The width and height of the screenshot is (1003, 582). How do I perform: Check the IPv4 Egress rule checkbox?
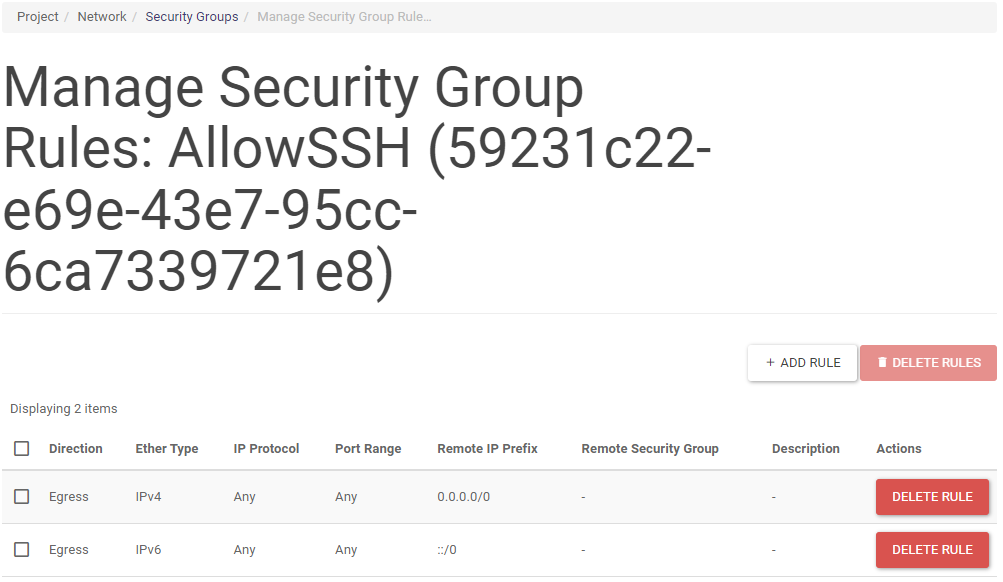pyautogui.click(x=22, y=497)
